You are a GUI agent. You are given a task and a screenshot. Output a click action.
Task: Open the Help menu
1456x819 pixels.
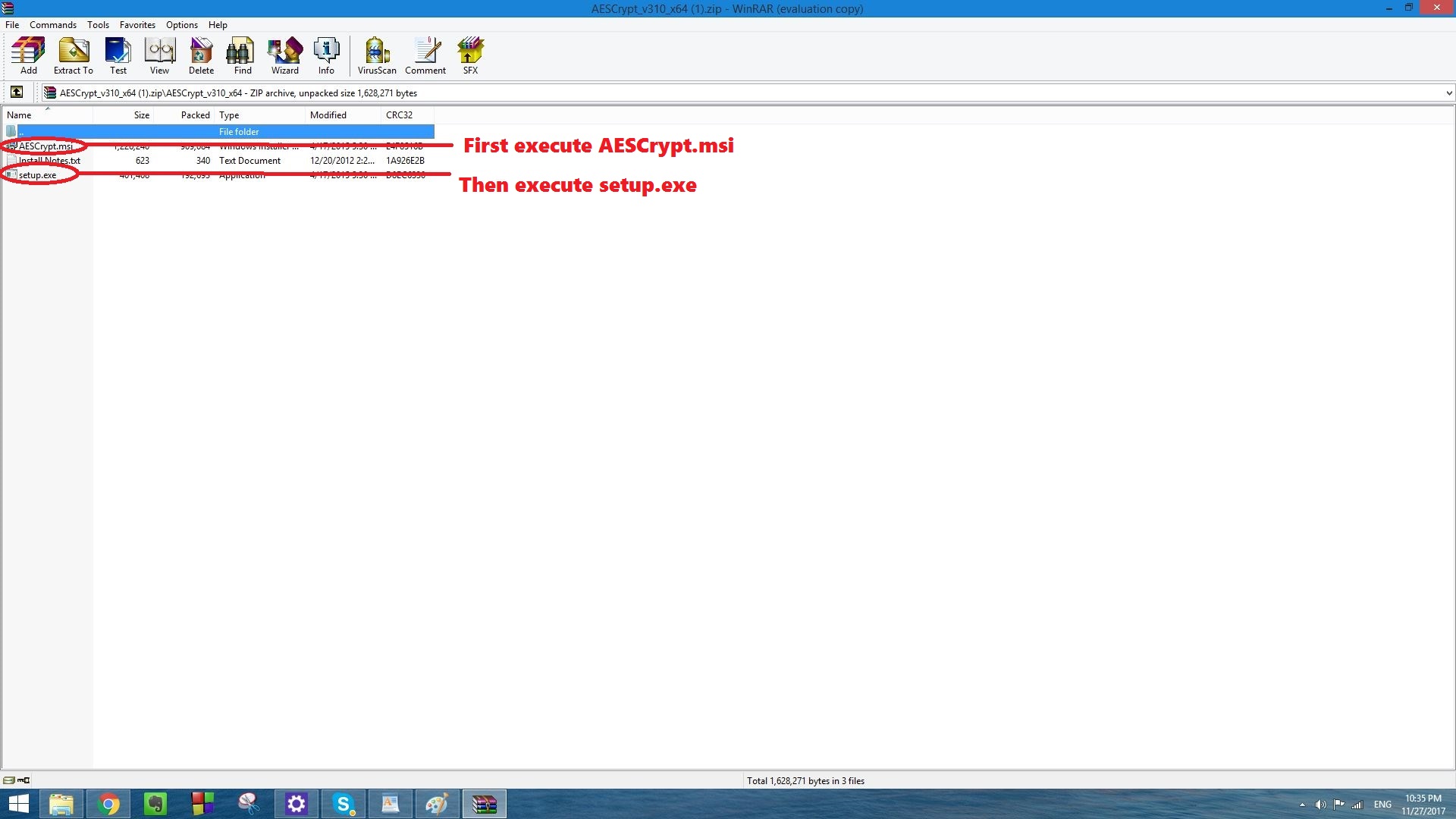coord(218,24)
